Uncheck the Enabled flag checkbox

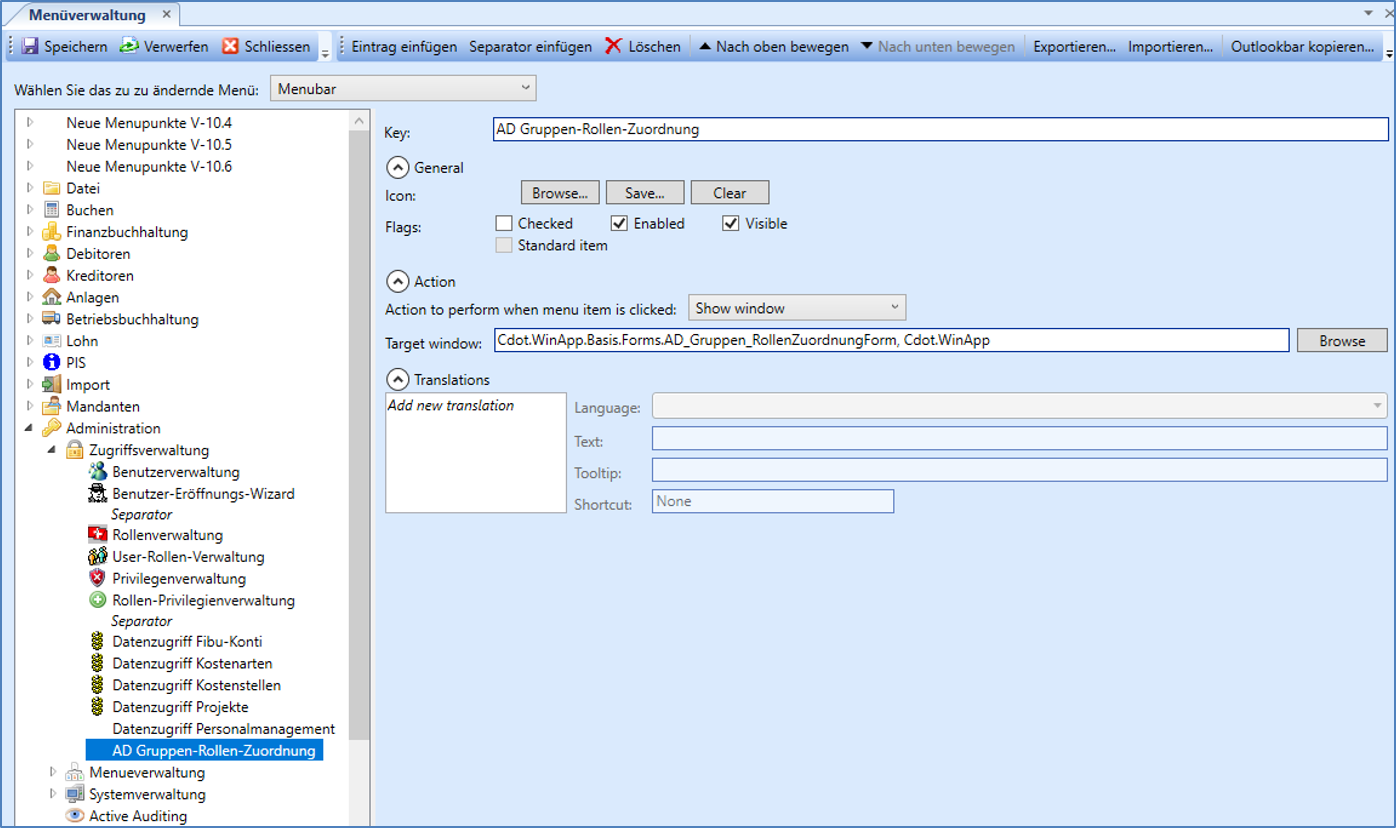click(x=619, y=224)
